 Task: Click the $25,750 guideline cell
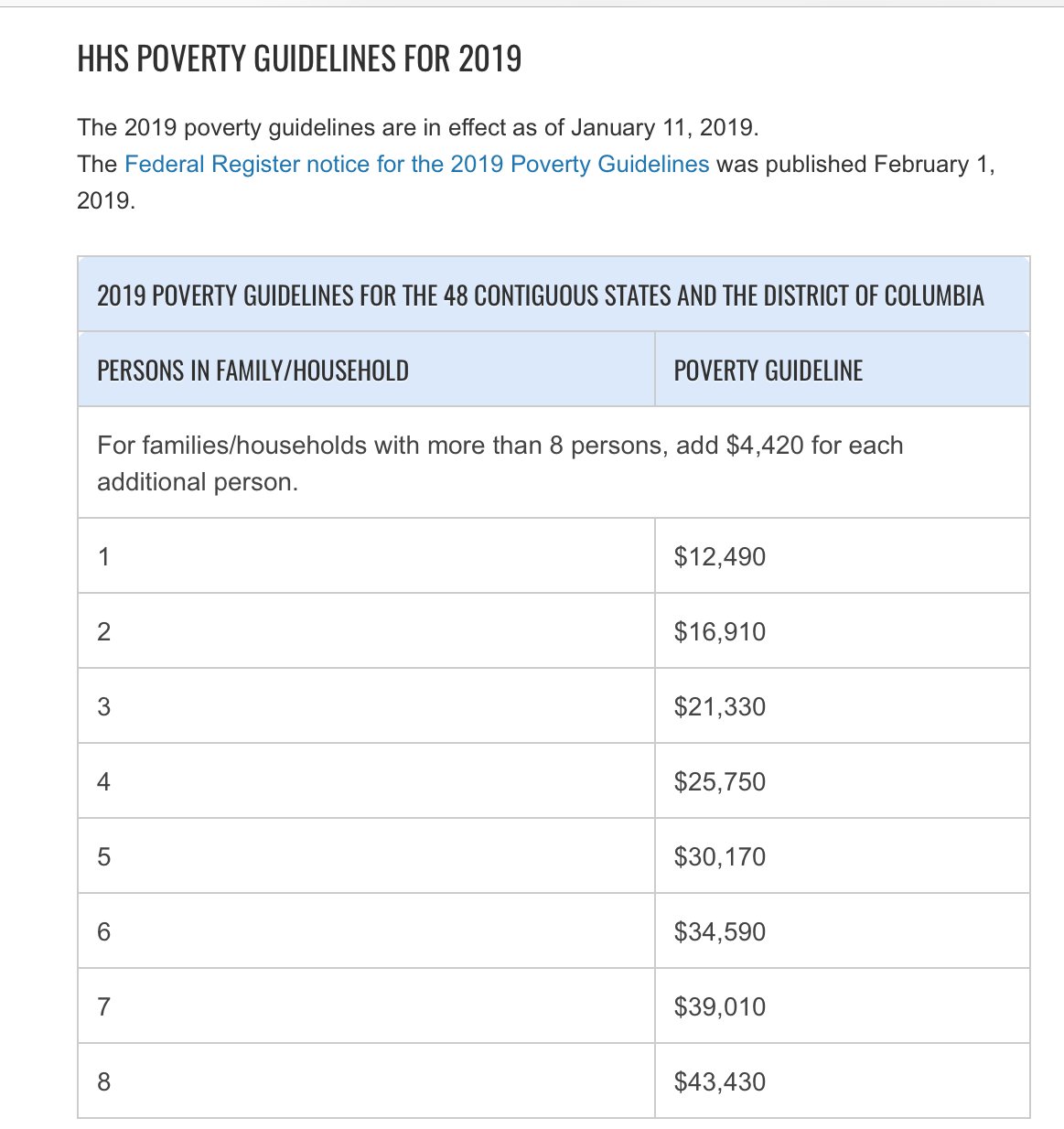point(843,781)
